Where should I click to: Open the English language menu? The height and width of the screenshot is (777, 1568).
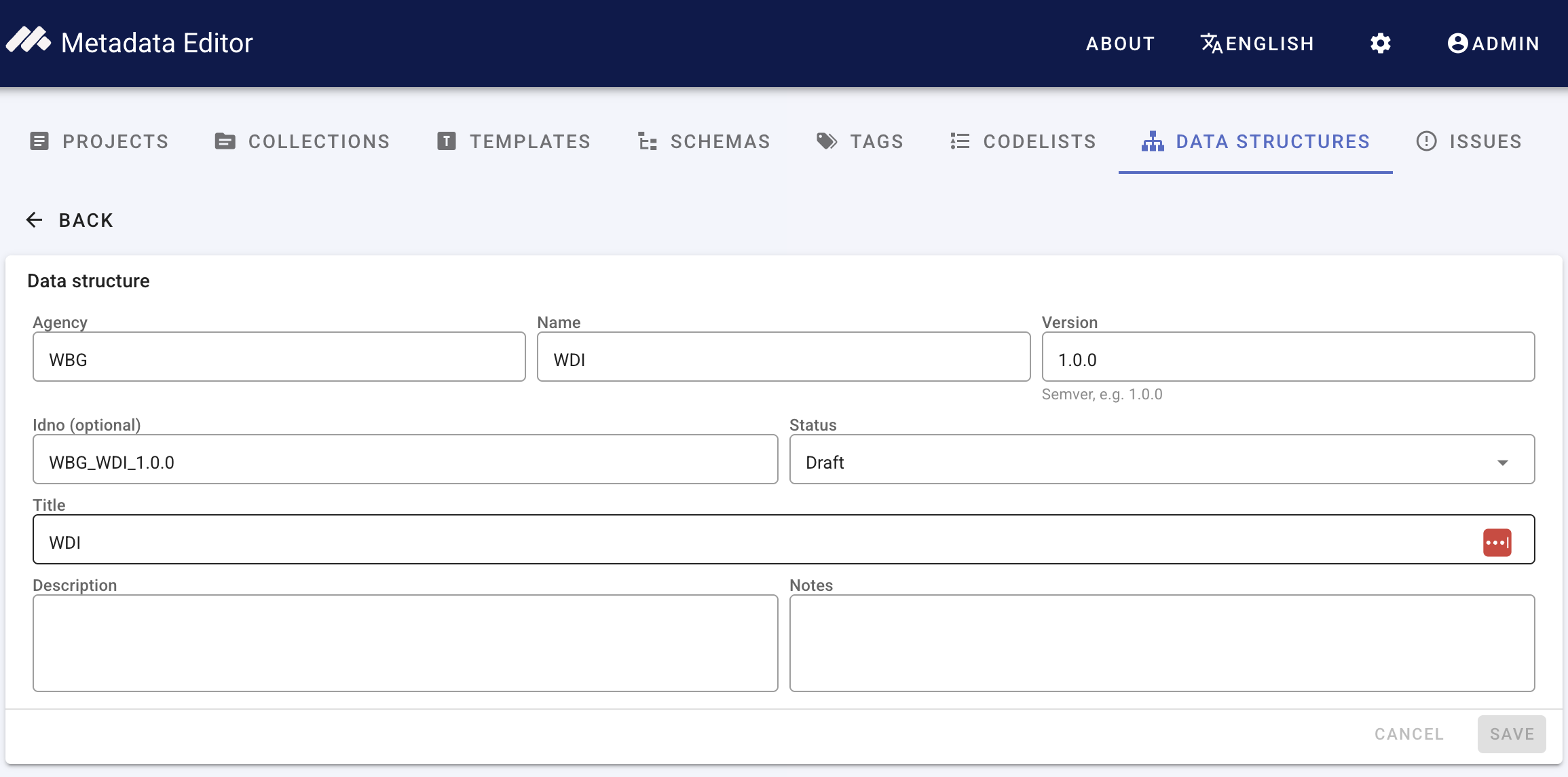[x=1258, y=43]
